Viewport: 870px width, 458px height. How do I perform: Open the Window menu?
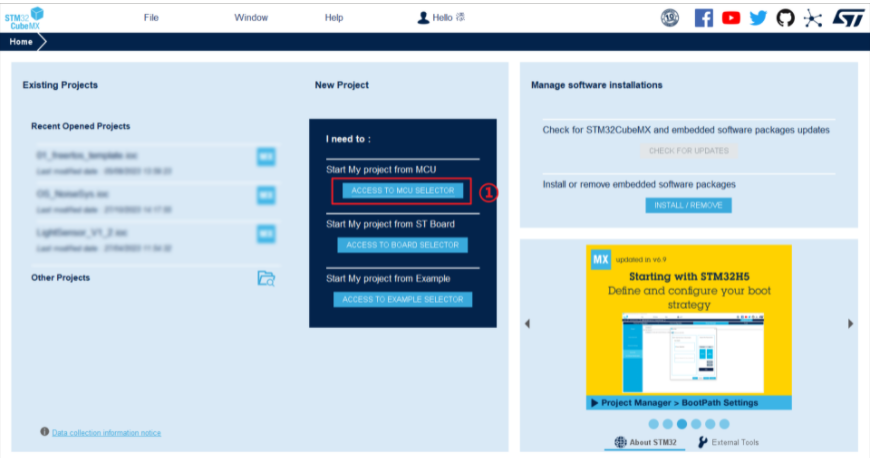coord(251,18)
